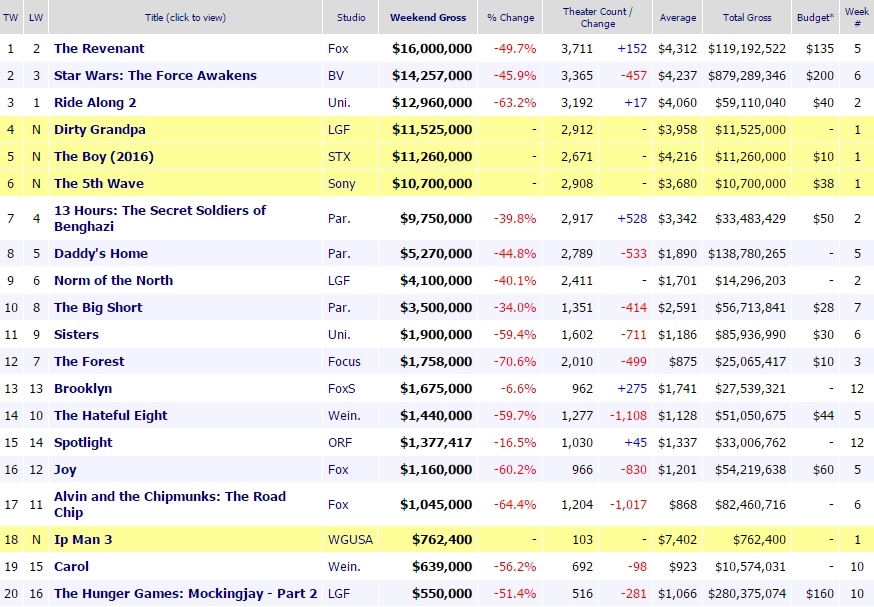Select Norm of the North theater count 2,411
The width and height of the screenshot is (874, 607).
pos(576,280)
